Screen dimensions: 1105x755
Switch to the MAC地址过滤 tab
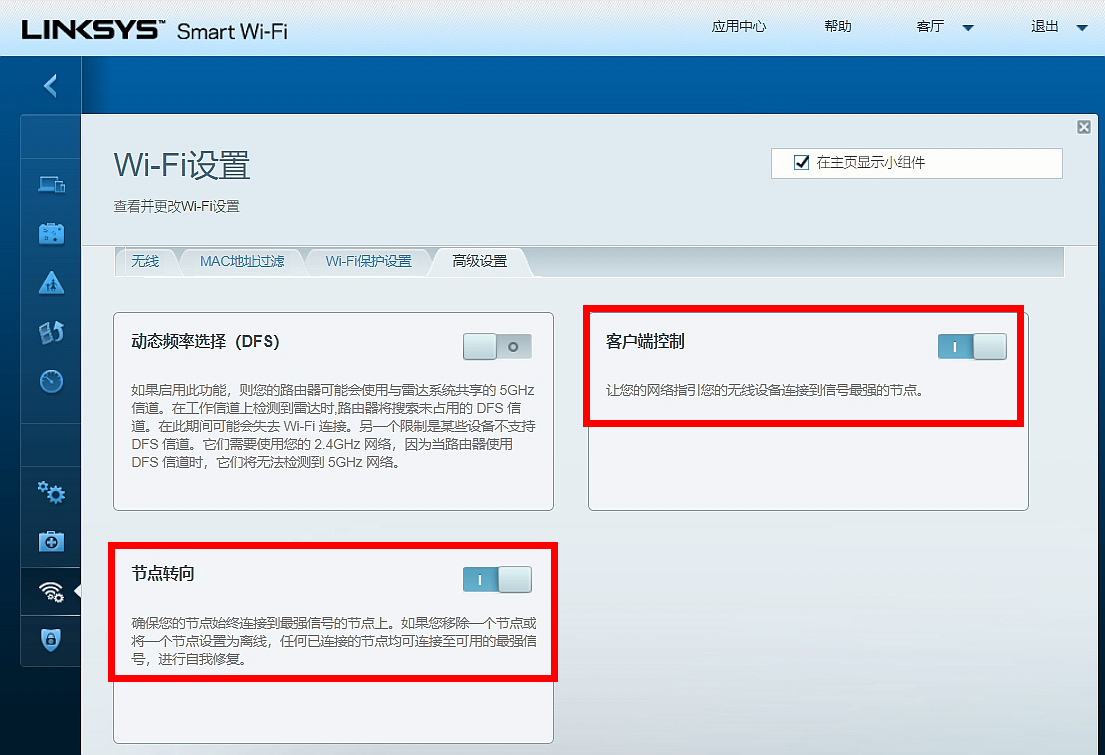[x=243, y=261]
